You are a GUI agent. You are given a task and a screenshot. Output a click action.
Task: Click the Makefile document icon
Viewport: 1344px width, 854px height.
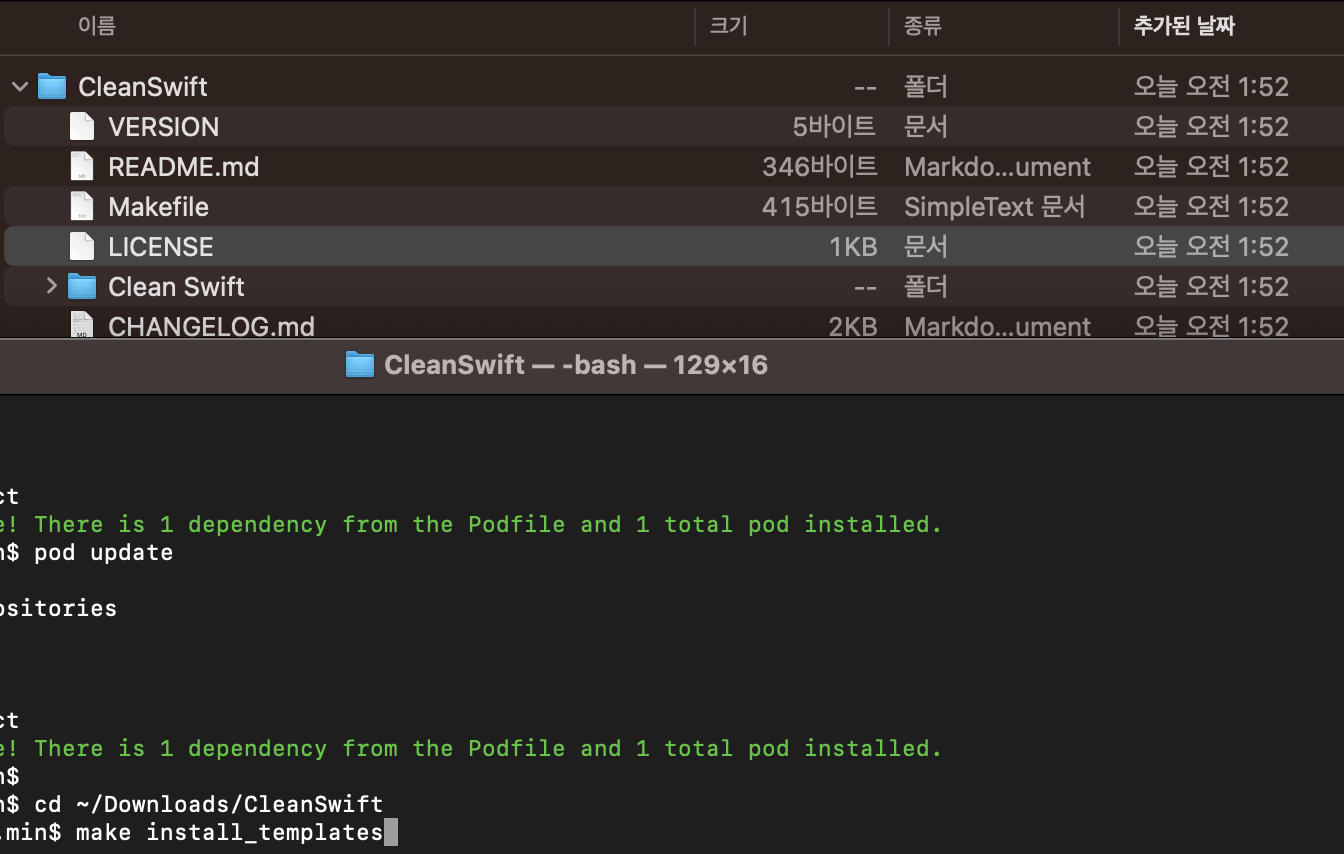(82, 206)
